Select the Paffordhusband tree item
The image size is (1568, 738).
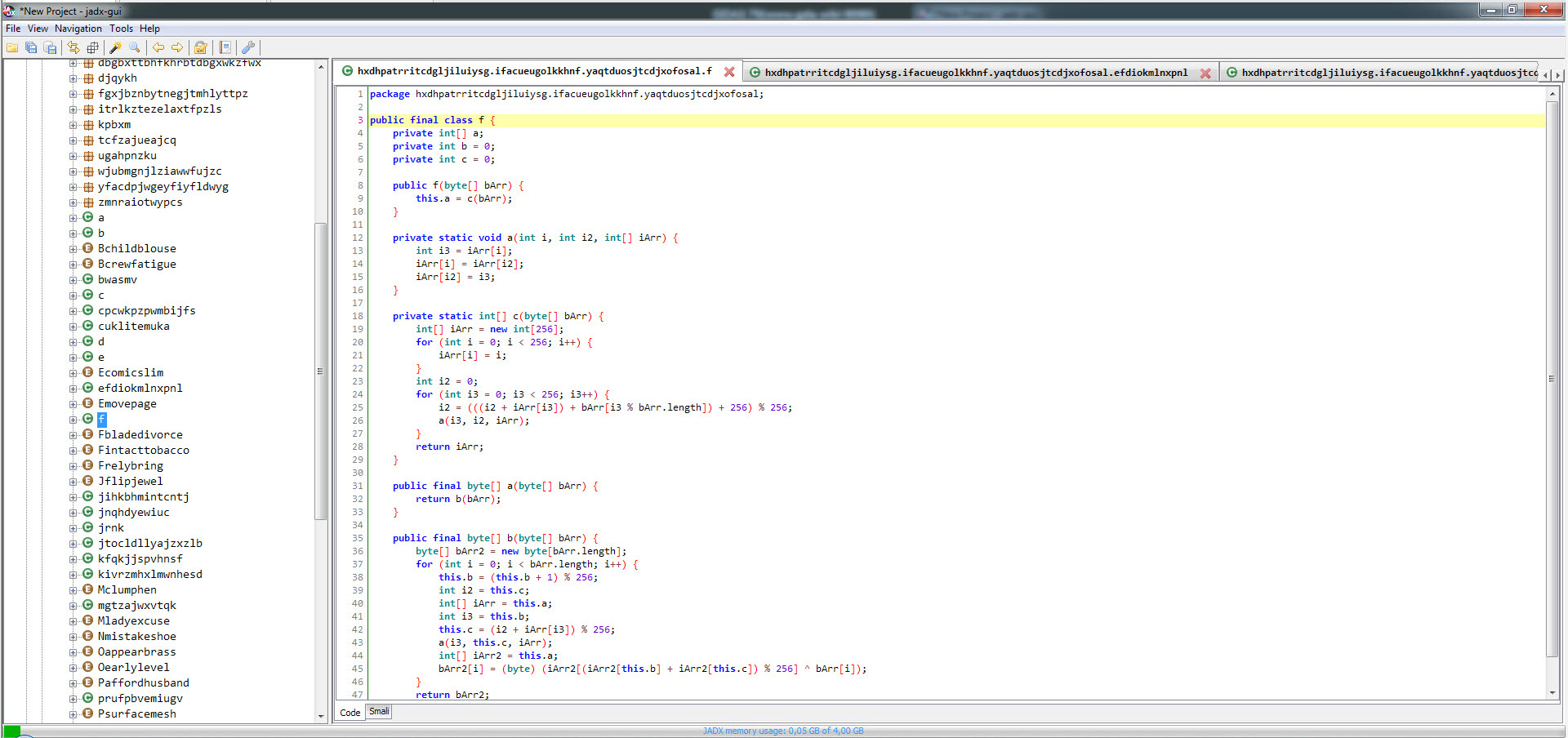point(143,682)
